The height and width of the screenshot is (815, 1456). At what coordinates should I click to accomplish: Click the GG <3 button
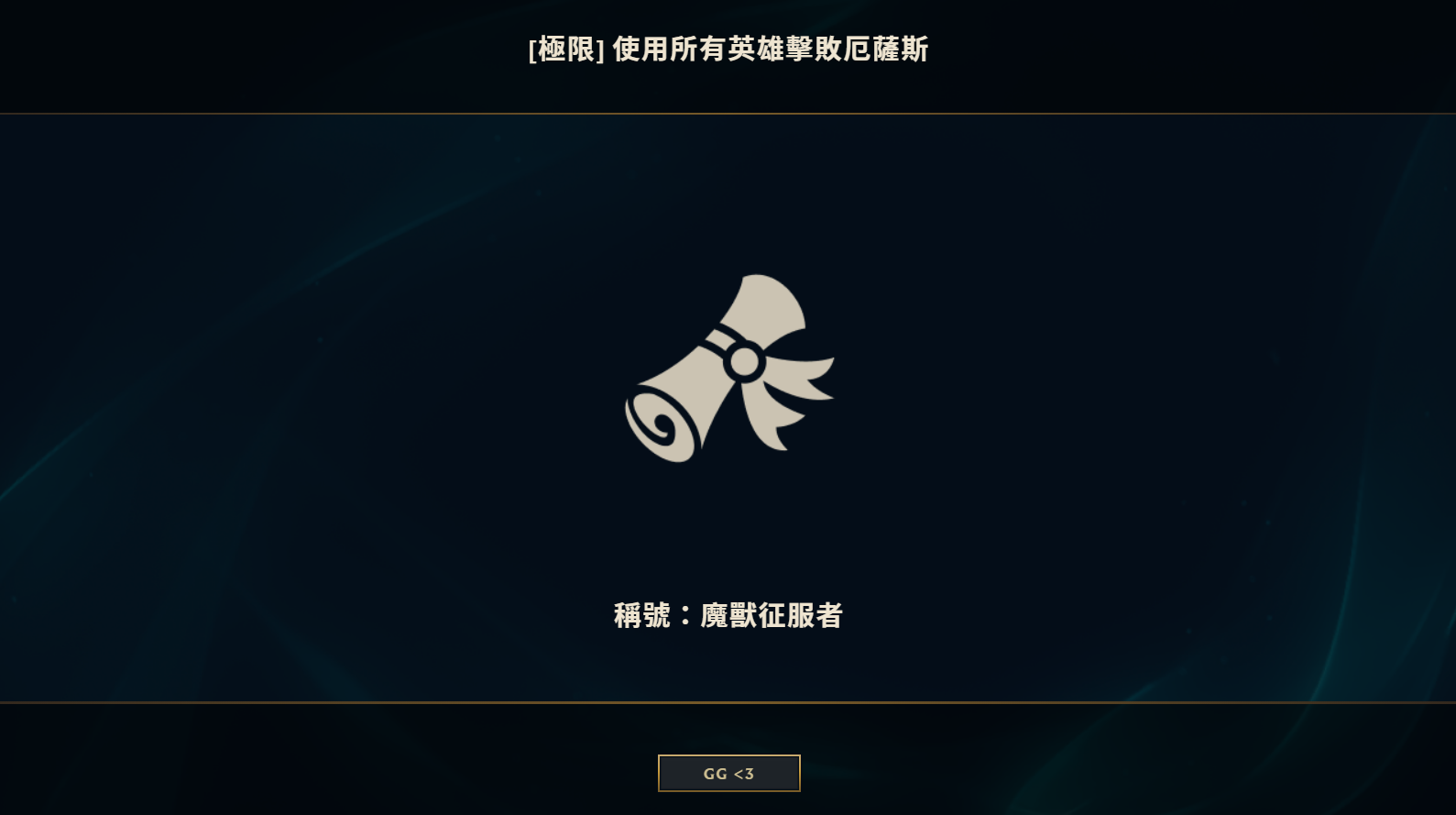click(x=728, y=773)
